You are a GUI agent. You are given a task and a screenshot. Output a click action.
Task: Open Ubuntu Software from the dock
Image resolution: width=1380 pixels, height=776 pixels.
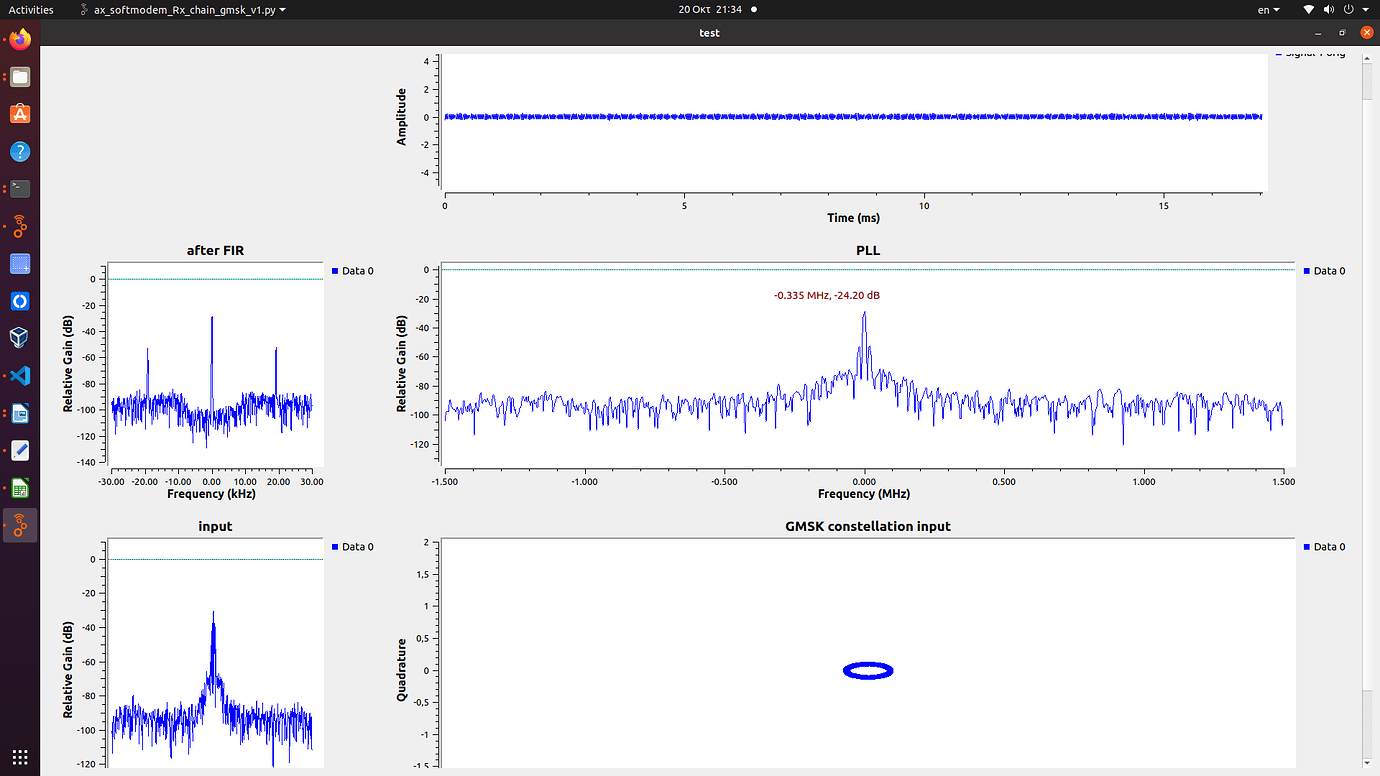[19, 113]
